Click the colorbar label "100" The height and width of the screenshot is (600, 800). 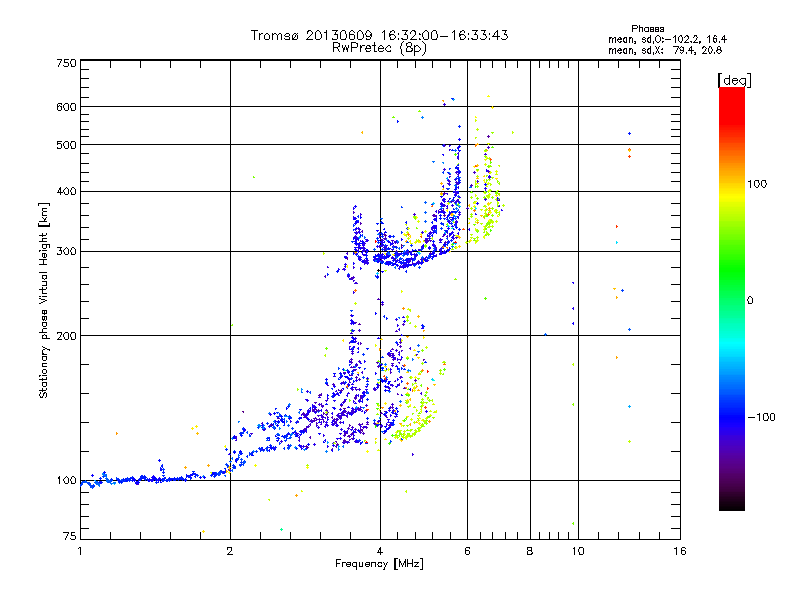[x=757, y=184]
